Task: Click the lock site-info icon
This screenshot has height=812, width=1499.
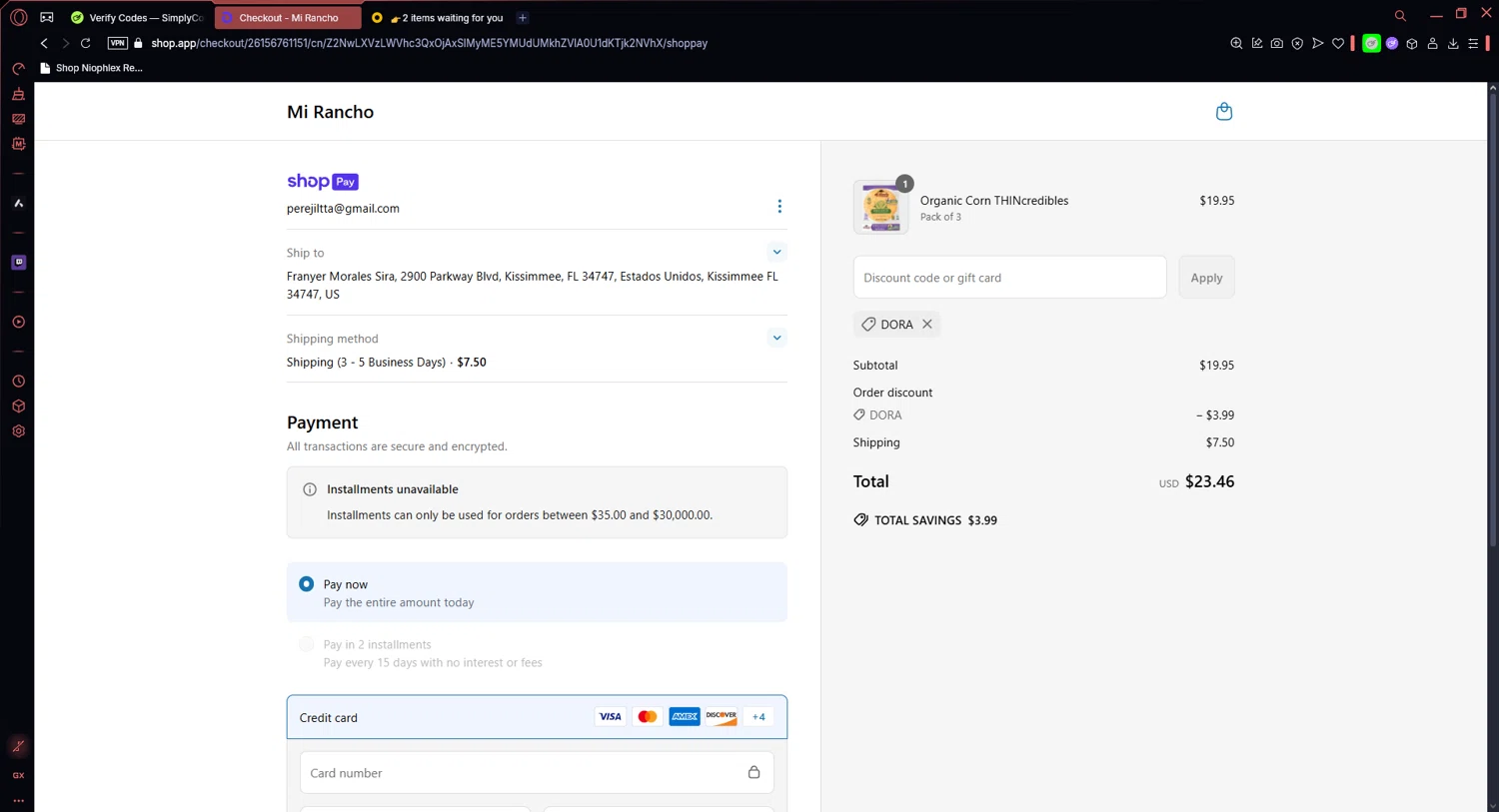Action: pyautogui.click(x=138, y=43)
